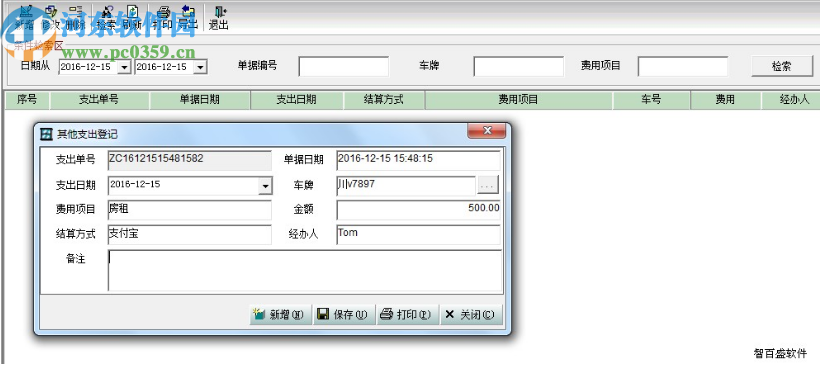Click the 支出单号 field ZC16121515481582

190,160
